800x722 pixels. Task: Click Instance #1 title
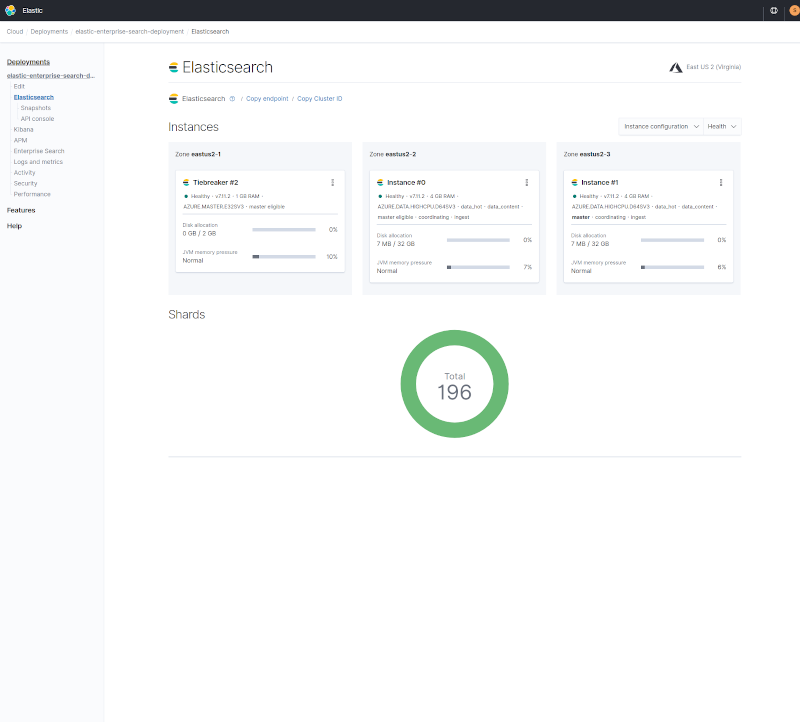coord(599,183)
